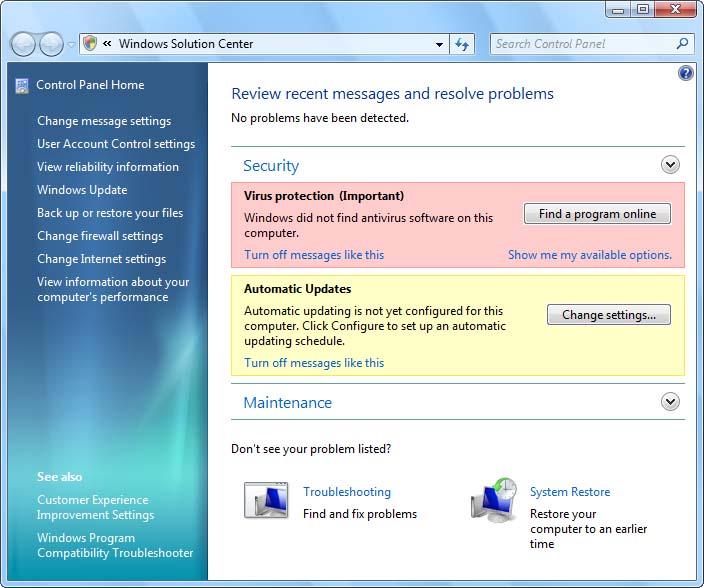This screenshot has width=704, height=588.
Task: Open Windows Update from the sidebar
Action: (x=82, y=190)
